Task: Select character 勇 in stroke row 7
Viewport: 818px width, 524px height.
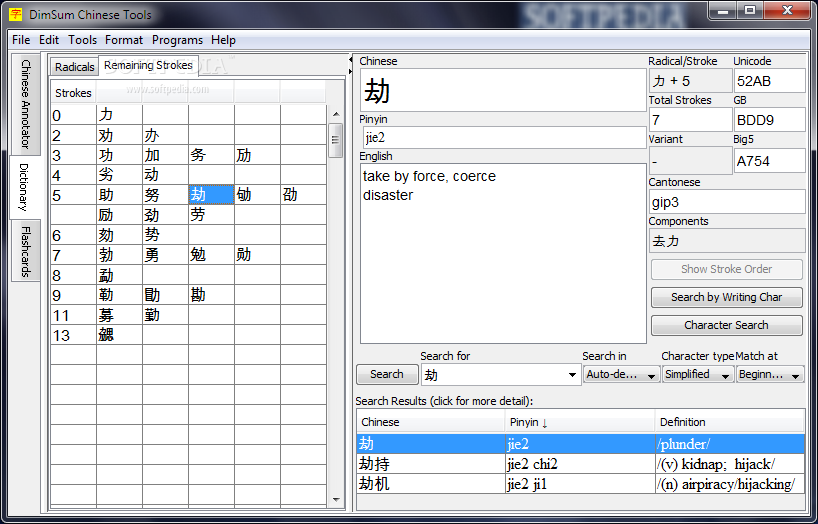Action: pyautogui.click(x=165, y=255)
